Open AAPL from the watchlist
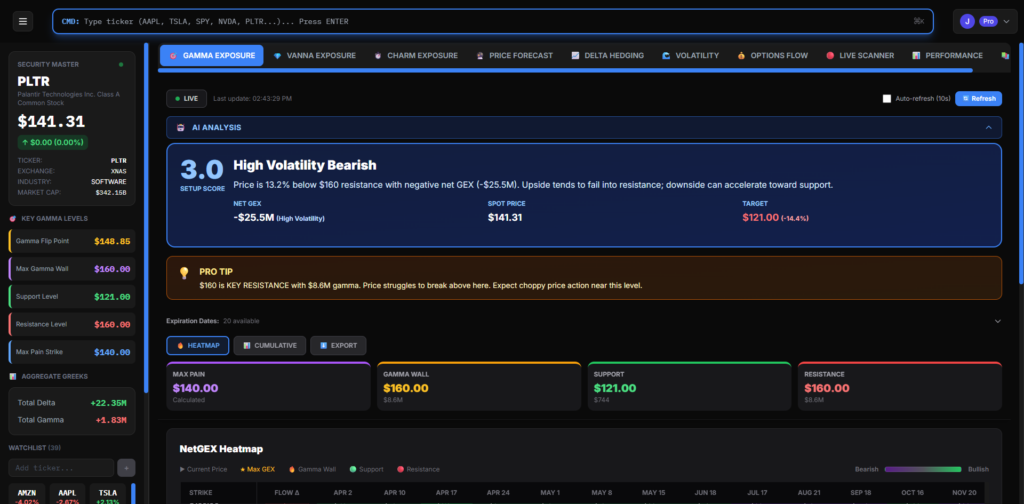Image resolution: width=1024 pixels, height=504 pixels. tap(68, 494)
